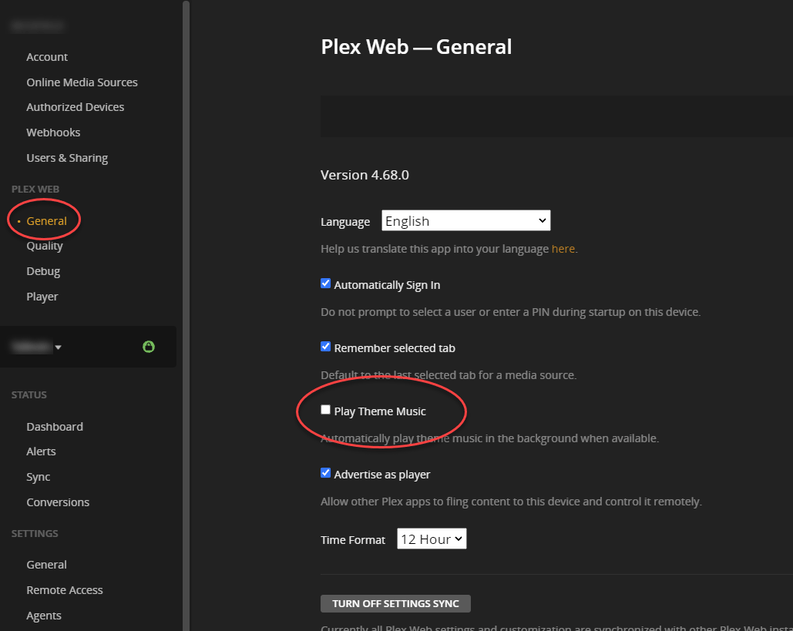This screenshot has height=631, width=793.
Task: Open Sync status page
Action: 38,477
